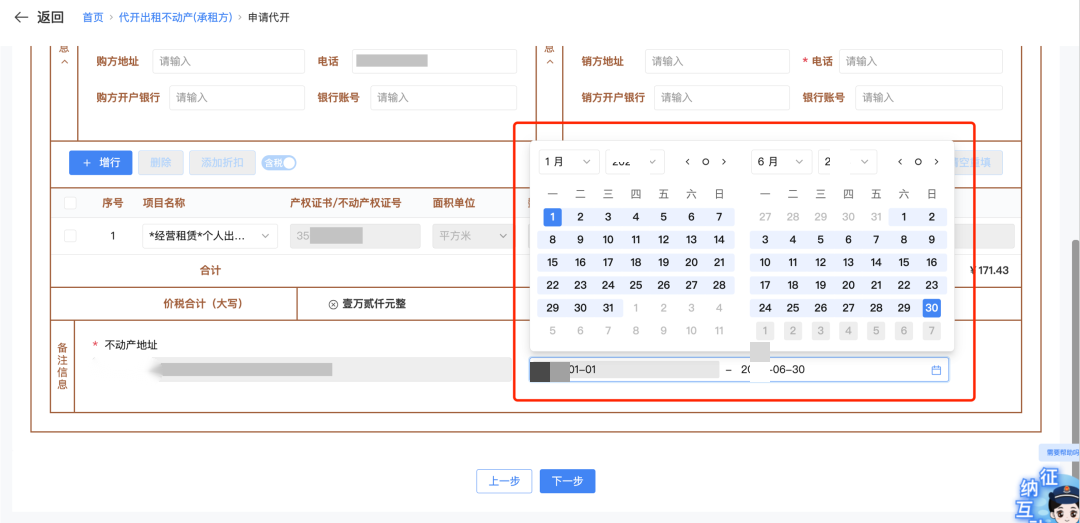Open the 需要帮助吗 help tab
Screen dimensions: 1080x523
tap(1059, 453)
